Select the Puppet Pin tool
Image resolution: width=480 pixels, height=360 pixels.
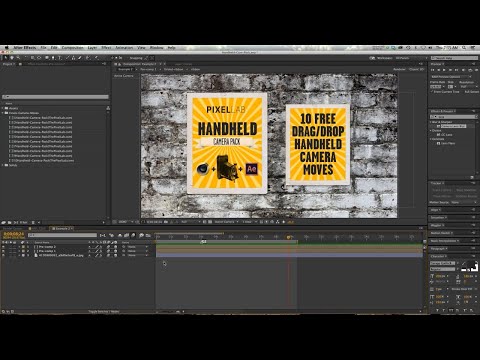96,58
